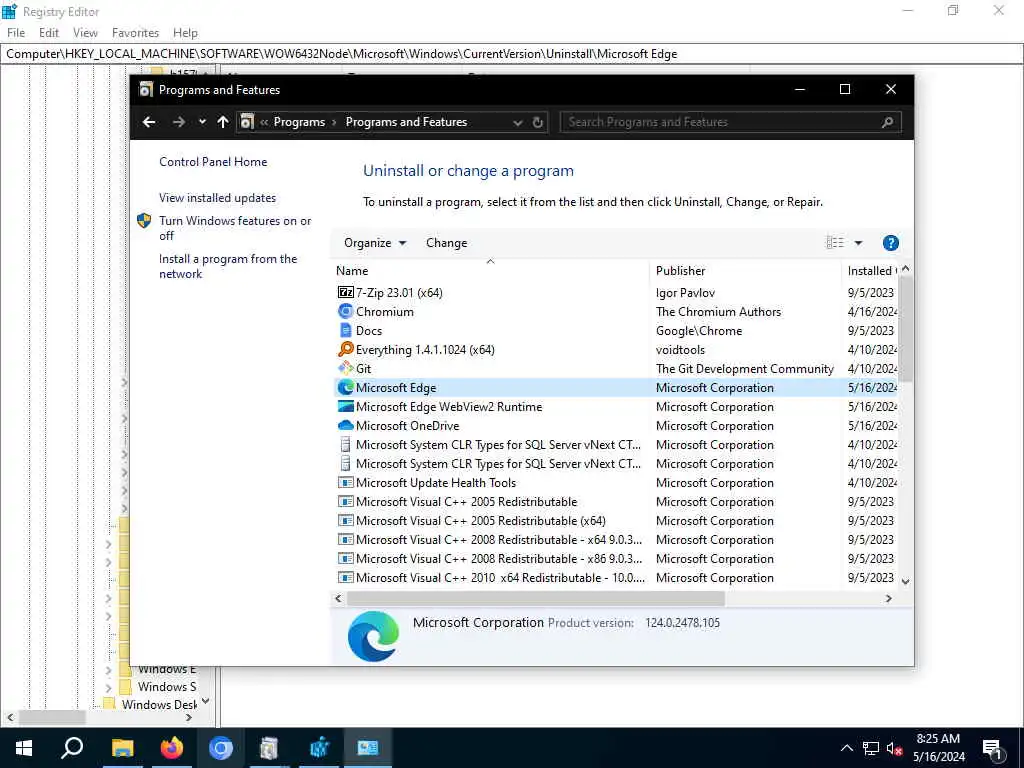Open the Windows Start menu
Viewport: 1024px width, 768px height.
pyautogui.click(x=24, y=748)
